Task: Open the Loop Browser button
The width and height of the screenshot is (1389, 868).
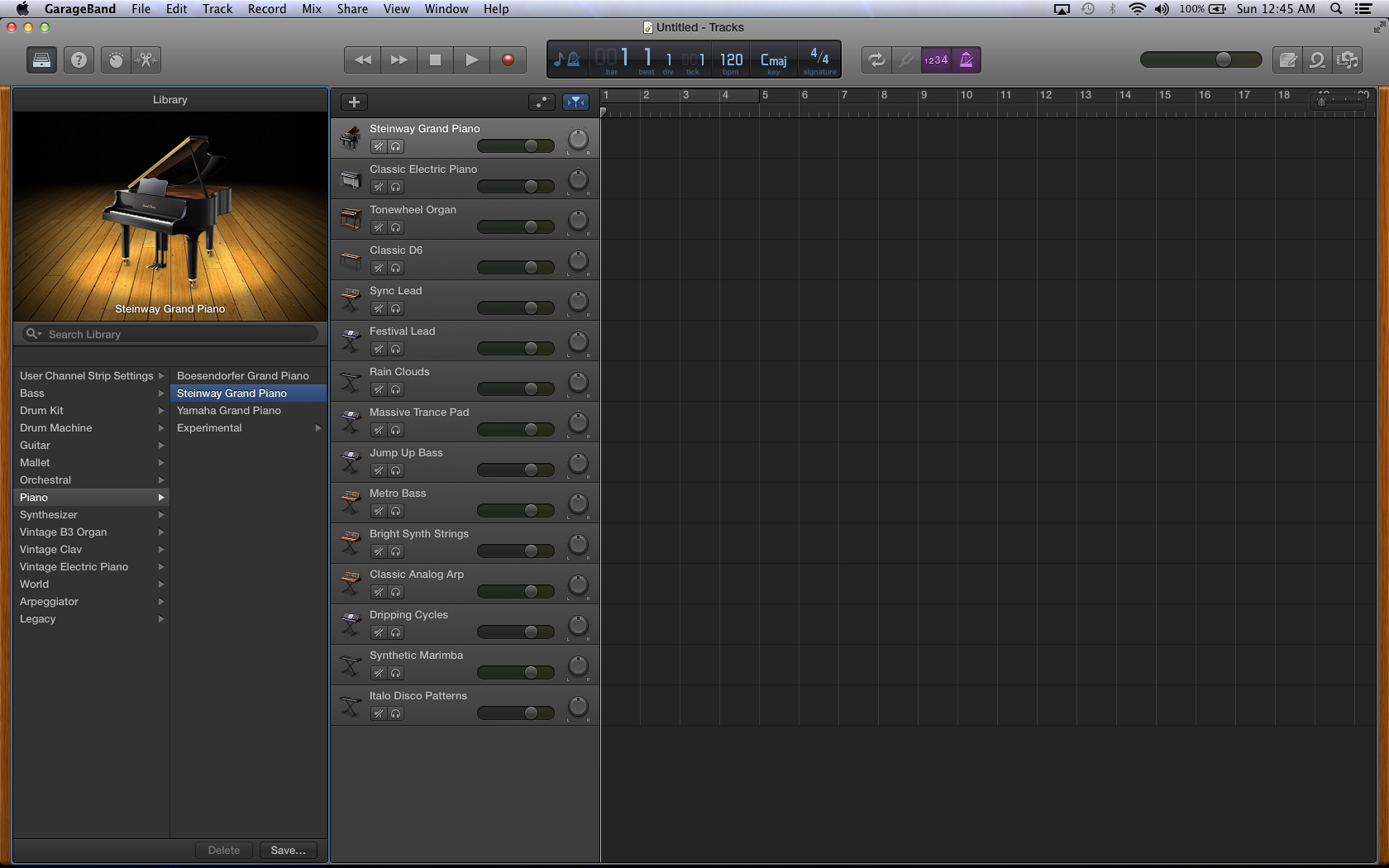Action: tap(1318, 60)
